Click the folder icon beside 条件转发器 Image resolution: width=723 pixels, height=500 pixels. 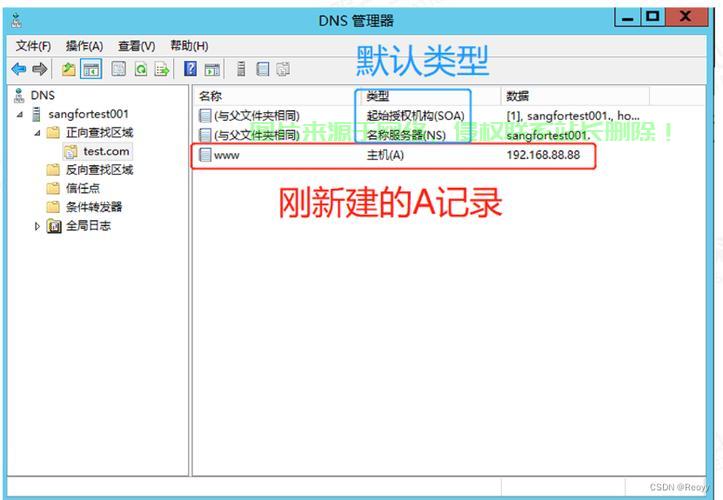point(53,207)
